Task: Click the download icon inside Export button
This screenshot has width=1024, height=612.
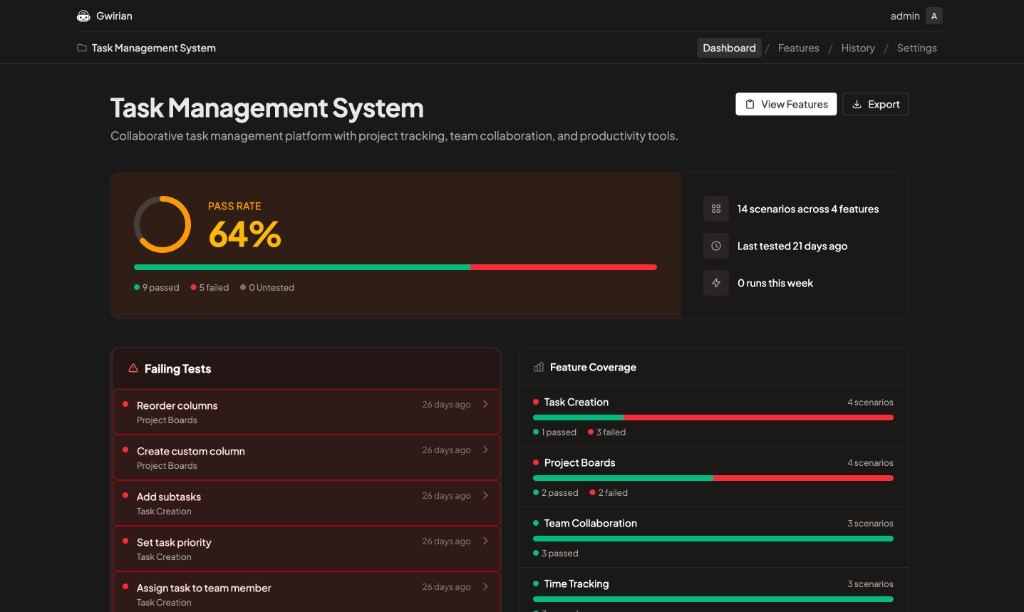Action: coord(857,104)
